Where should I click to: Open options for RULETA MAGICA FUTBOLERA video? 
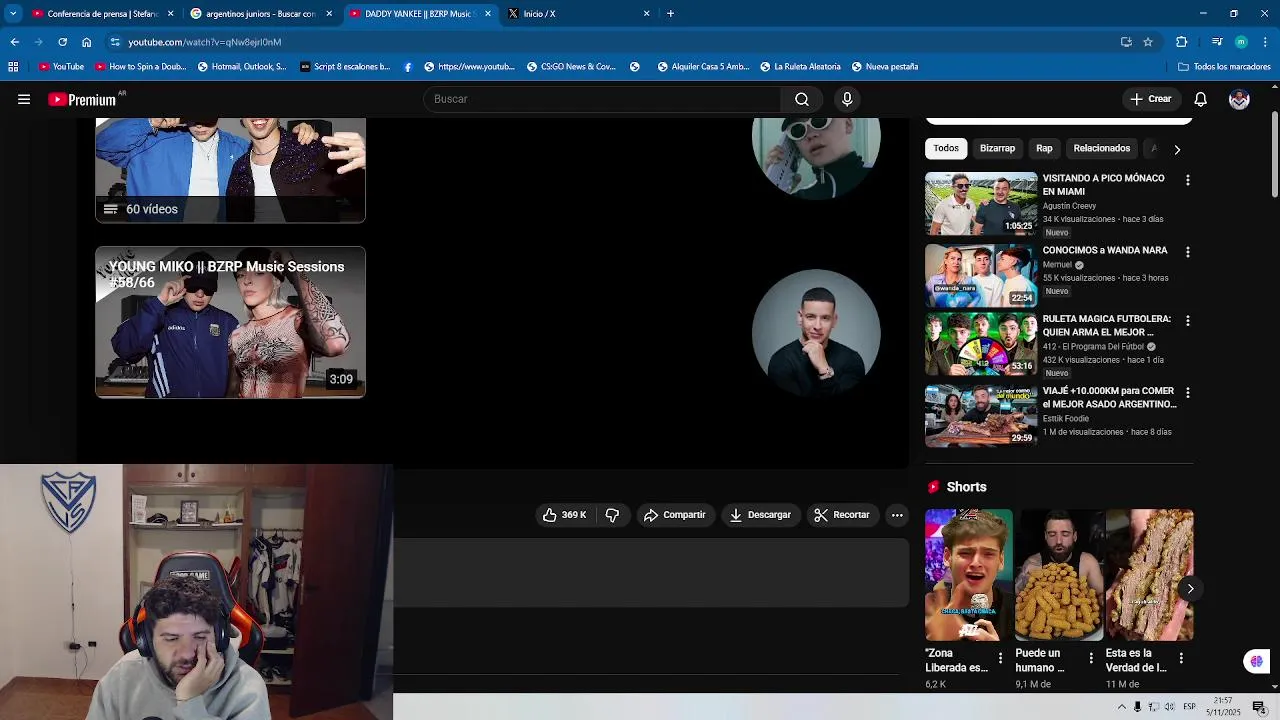tap(1187, 321)
